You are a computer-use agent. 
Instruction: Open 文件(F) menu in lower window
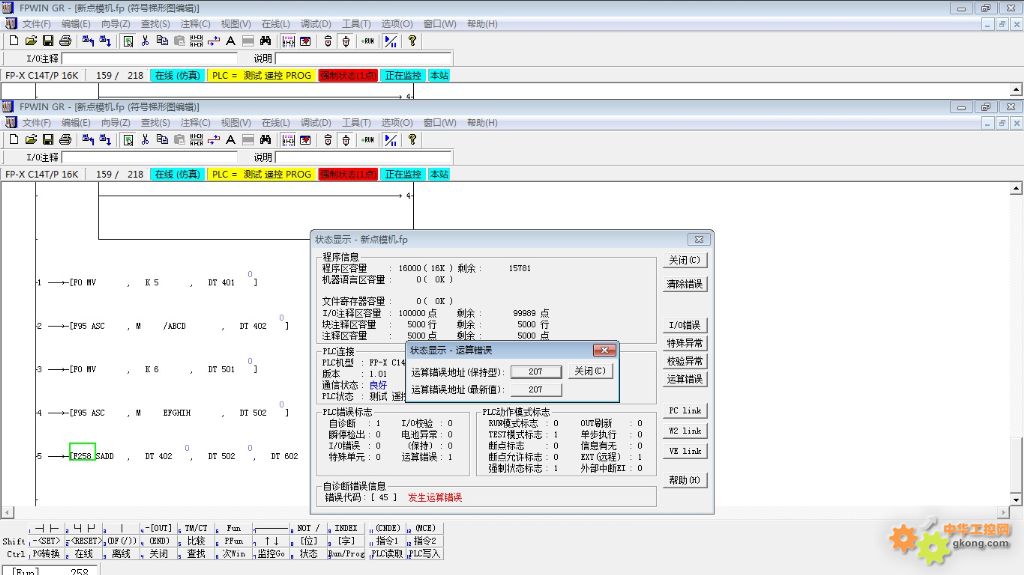point(37,122)
